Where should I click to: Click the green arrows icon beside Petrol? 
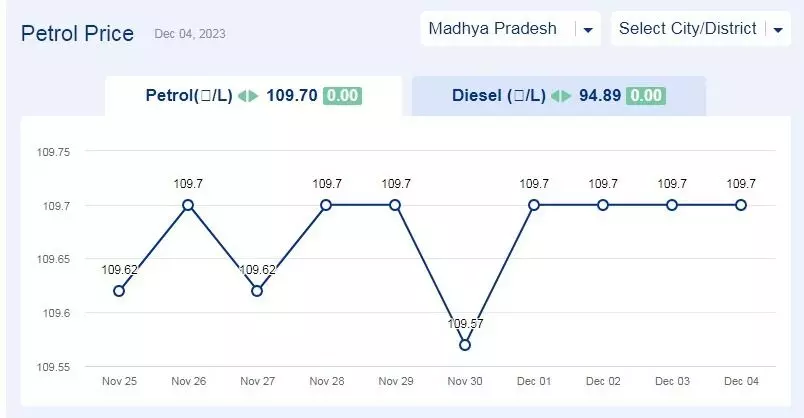pos(248,96)
